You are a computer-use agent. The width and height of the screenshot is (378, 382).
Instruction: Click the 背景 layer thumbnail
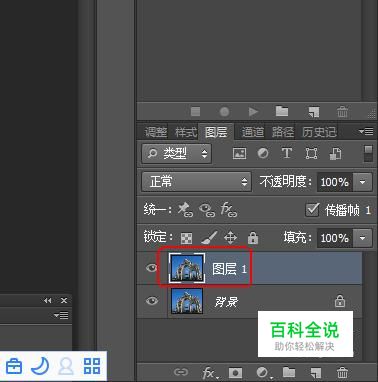pyautogui.click(x=187, y=301)
